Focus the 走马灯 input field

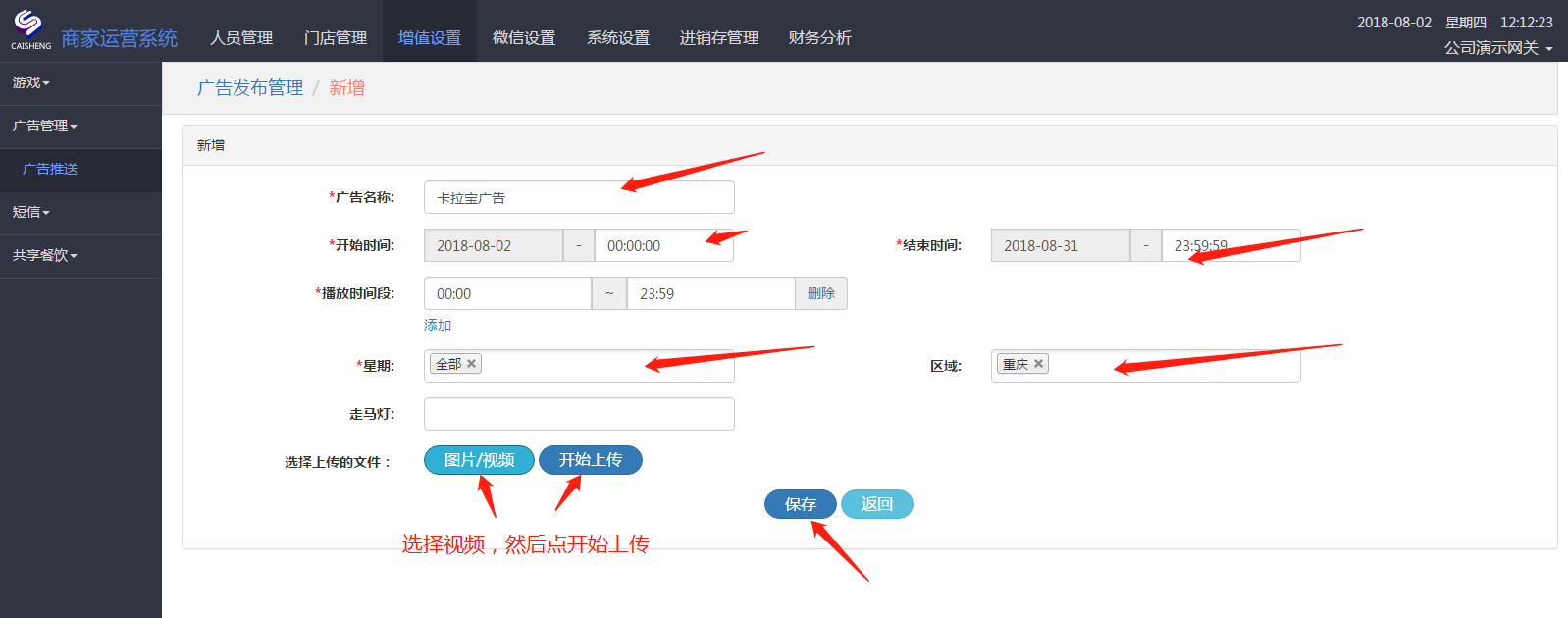coord(579,414)
